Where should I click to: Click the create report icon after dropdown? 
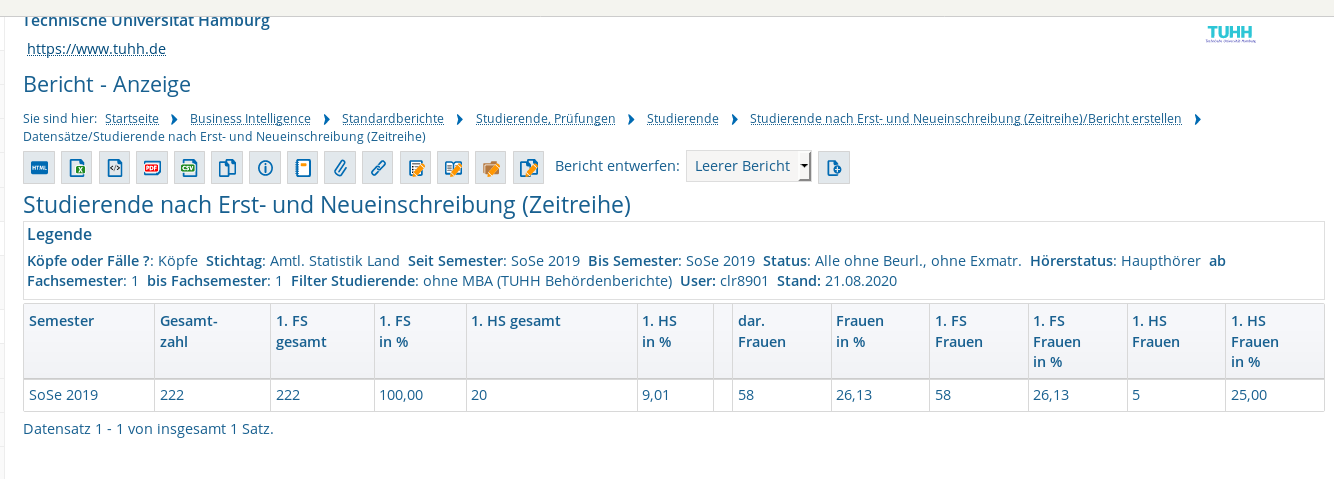[x=834, y=168]
